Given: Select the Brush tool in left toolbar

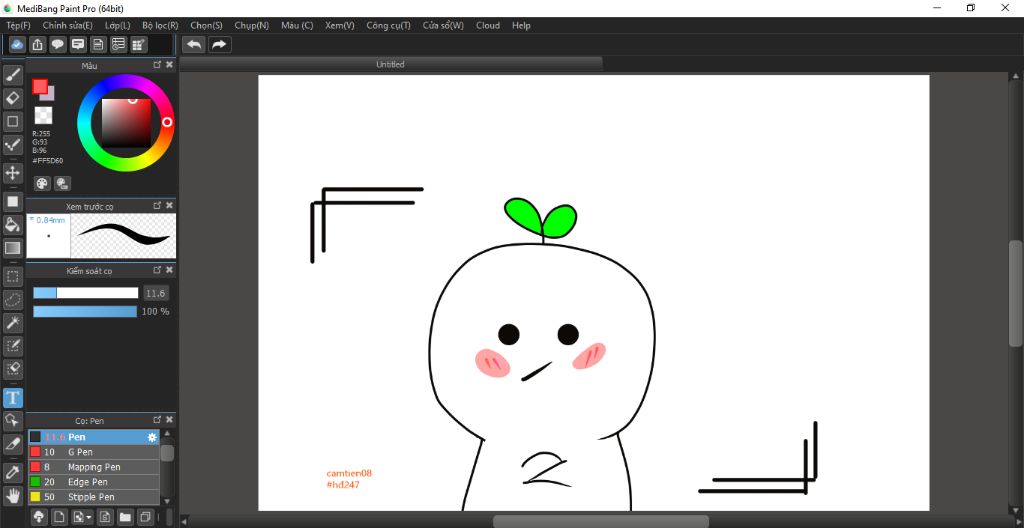Looking at the screenshot, I should coord(12,75).
